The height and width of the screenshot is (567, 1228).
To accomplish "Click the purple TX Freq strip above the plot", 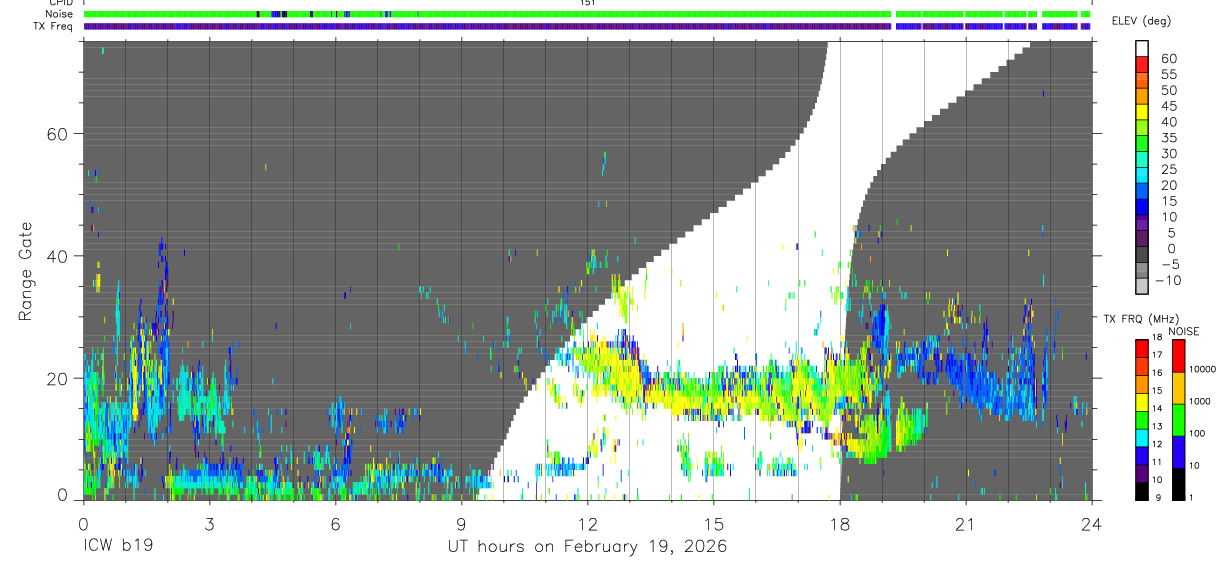I will click(x=587, y=26).
